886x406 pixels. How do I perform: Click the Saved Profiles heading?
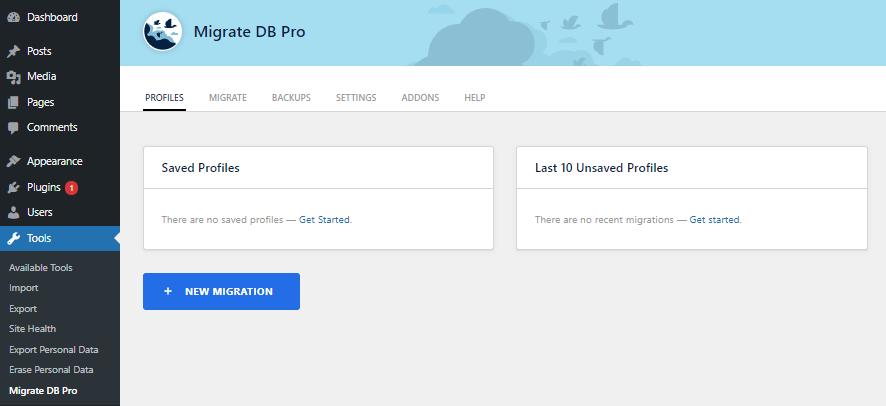tap(201, 168)
